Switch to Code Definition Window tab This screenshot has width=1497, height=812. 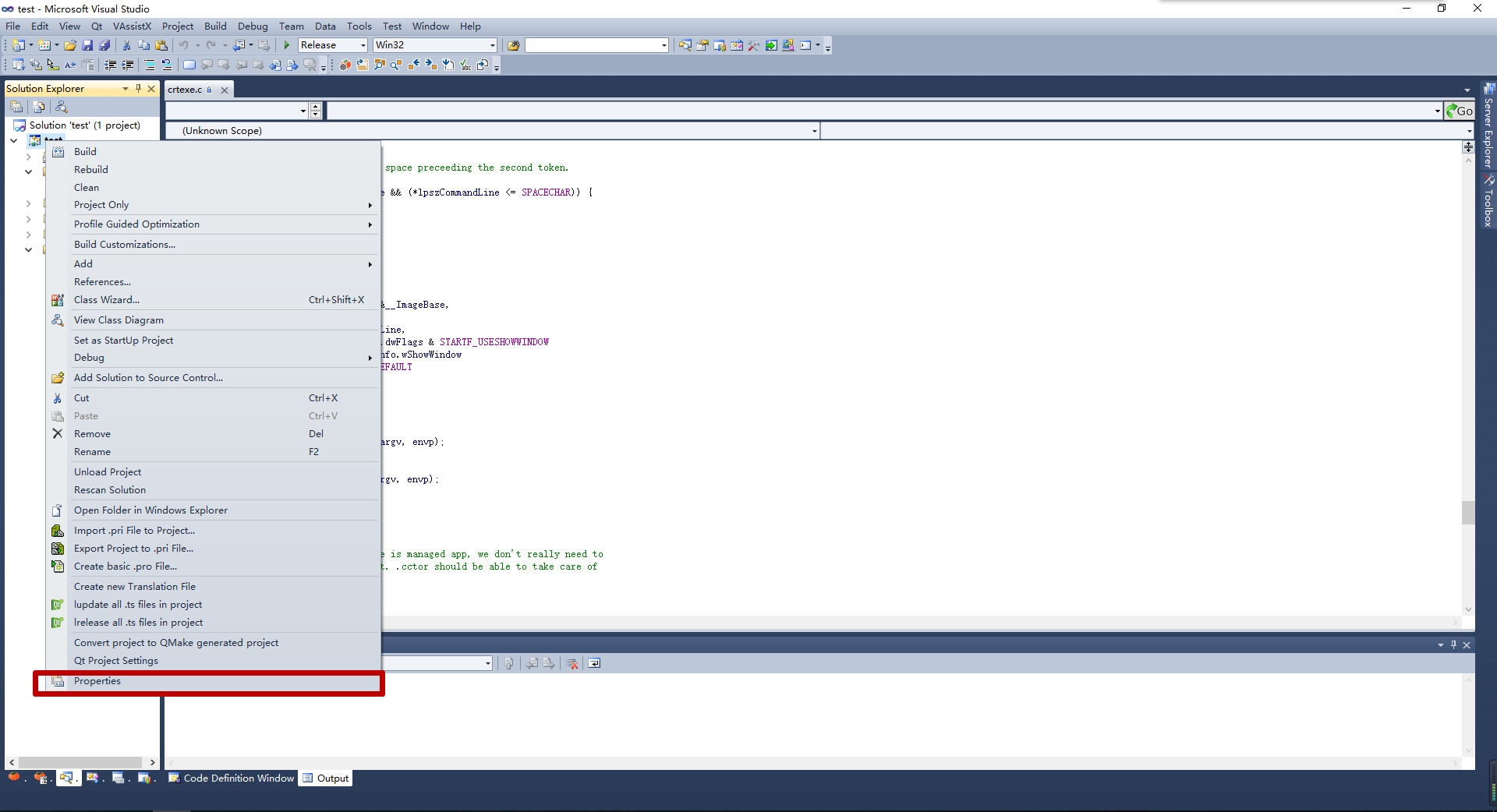[232, 778]
